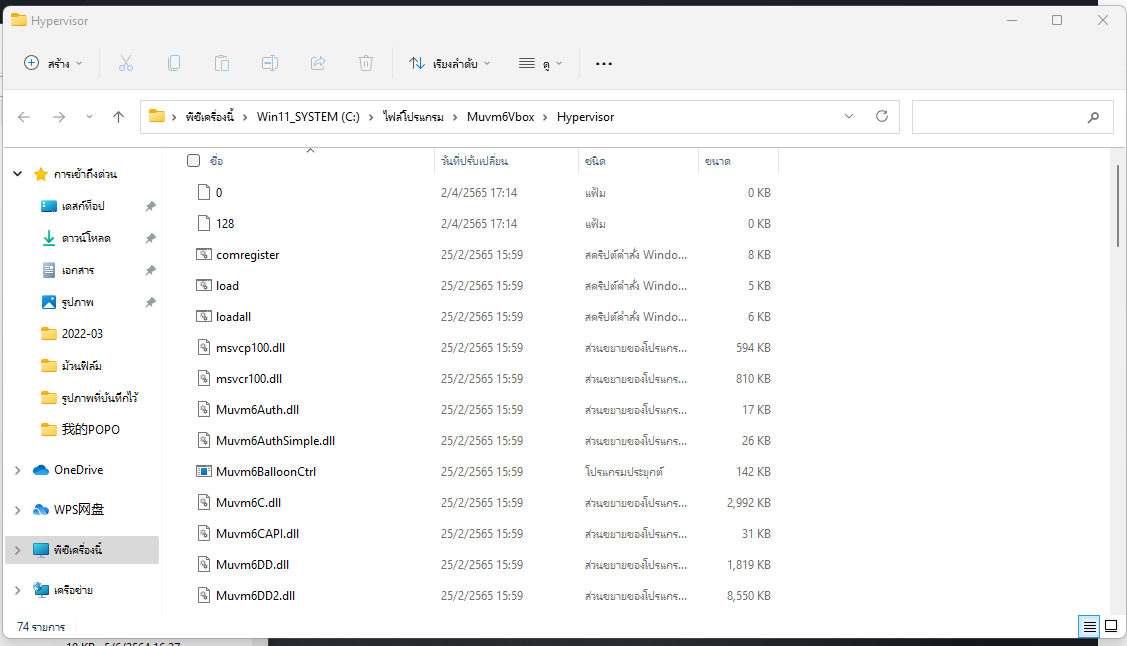Click the Paste clipboard icon

(x=222, y=63)
